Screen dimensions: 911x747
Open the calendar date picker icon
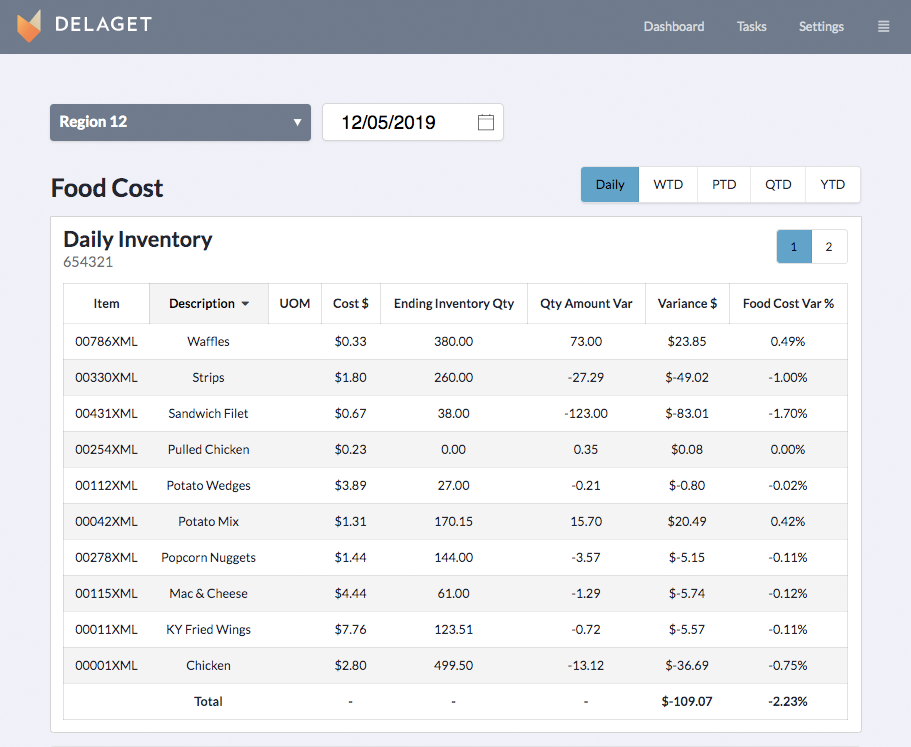click(x=486, y=122)
